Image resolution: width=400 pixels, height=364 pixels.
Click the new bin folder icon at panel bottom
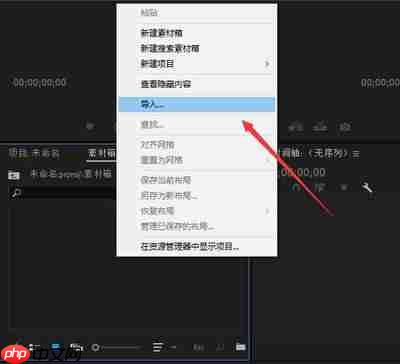click(241, 347)
